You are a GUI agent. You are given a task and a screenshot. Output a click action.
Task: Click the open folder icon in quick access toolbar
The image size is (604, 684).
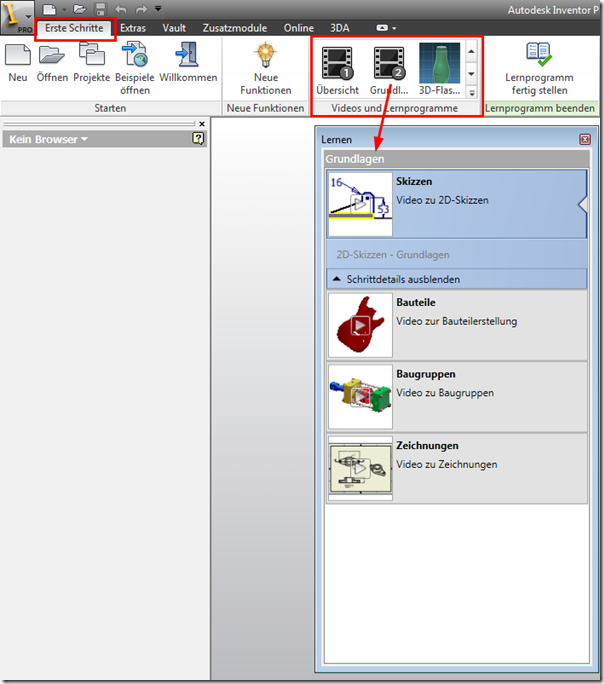(80, 9)
